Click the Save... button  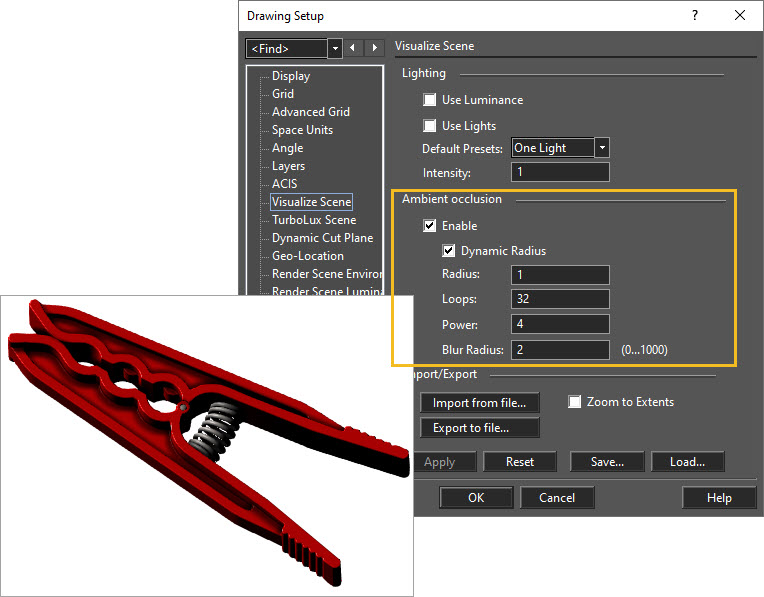point(607,462)
